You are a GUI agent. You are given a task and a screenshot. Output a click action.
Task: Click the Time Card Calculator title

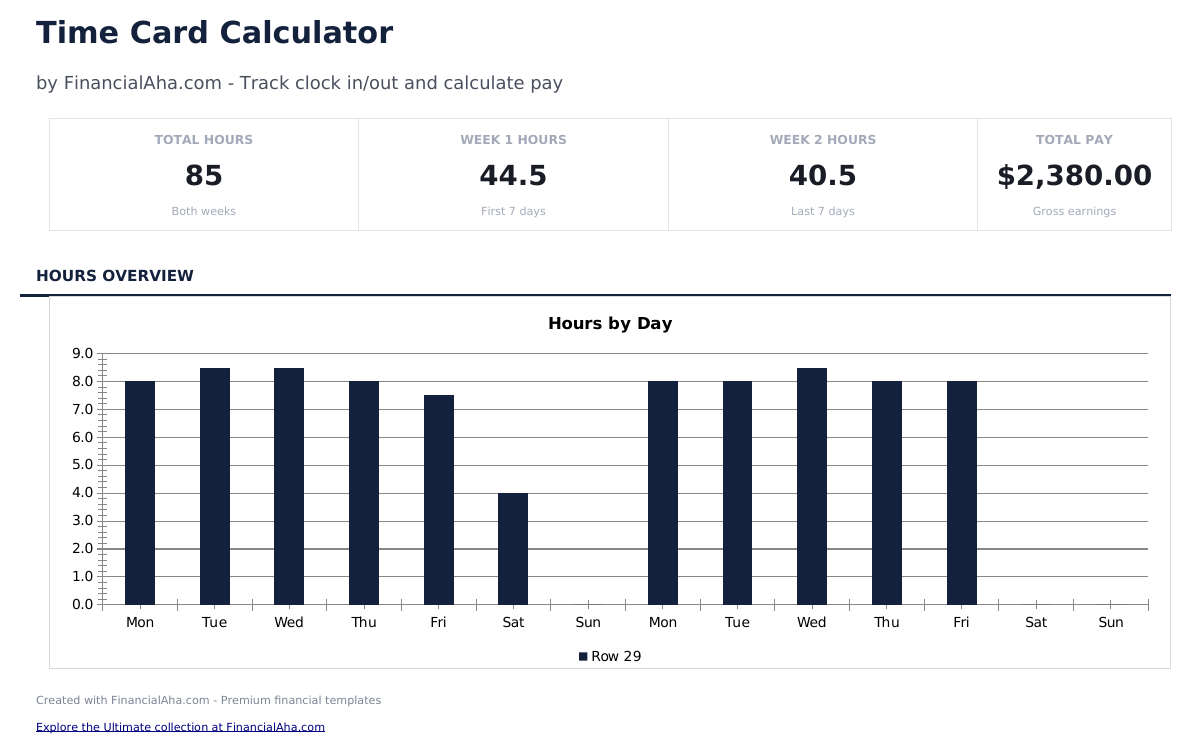tap(214, 33)
